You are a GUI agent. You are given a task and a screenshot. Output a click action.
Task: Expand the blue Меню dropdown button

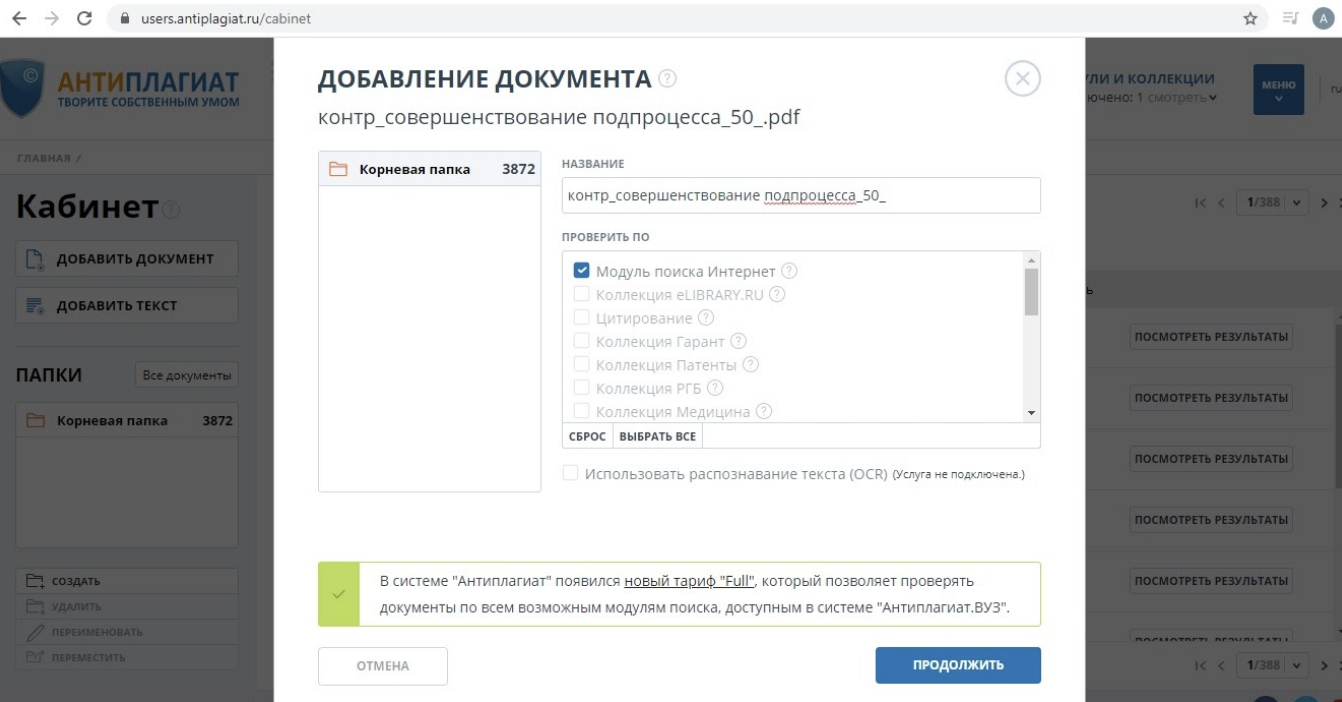(1278, 91)
